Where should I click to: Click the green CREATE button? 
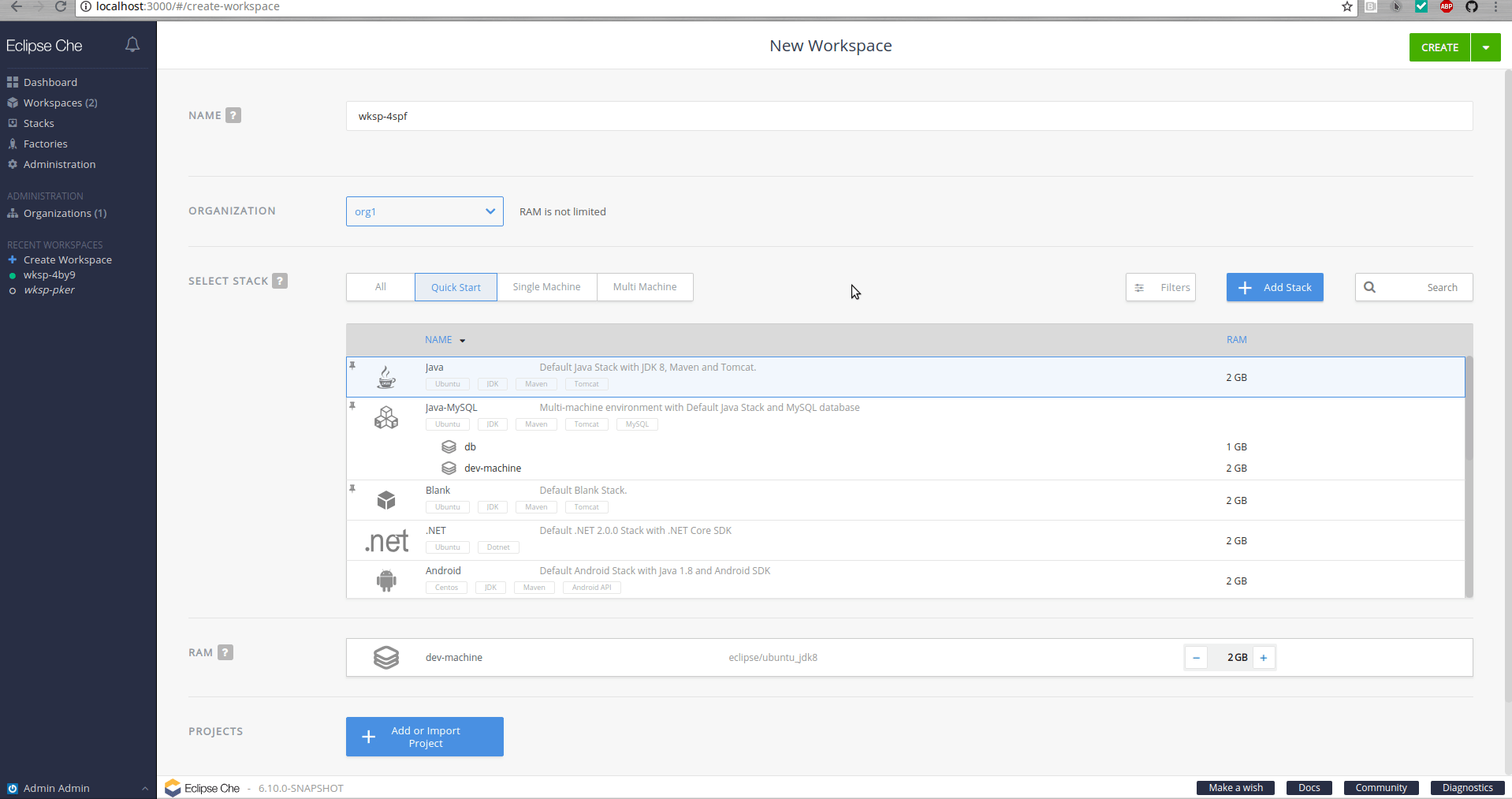click(1439, 47)
